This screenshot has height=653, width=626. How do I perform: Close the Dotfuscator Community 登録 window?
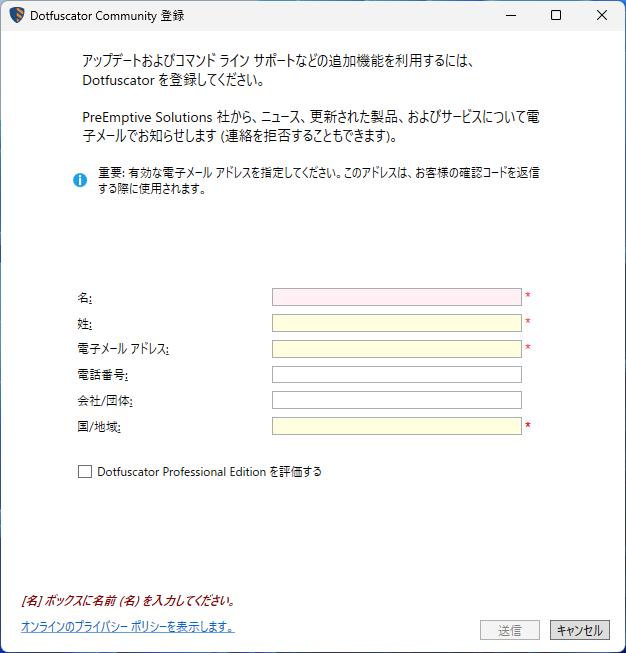pyautogui.click(x=602, y=15)
